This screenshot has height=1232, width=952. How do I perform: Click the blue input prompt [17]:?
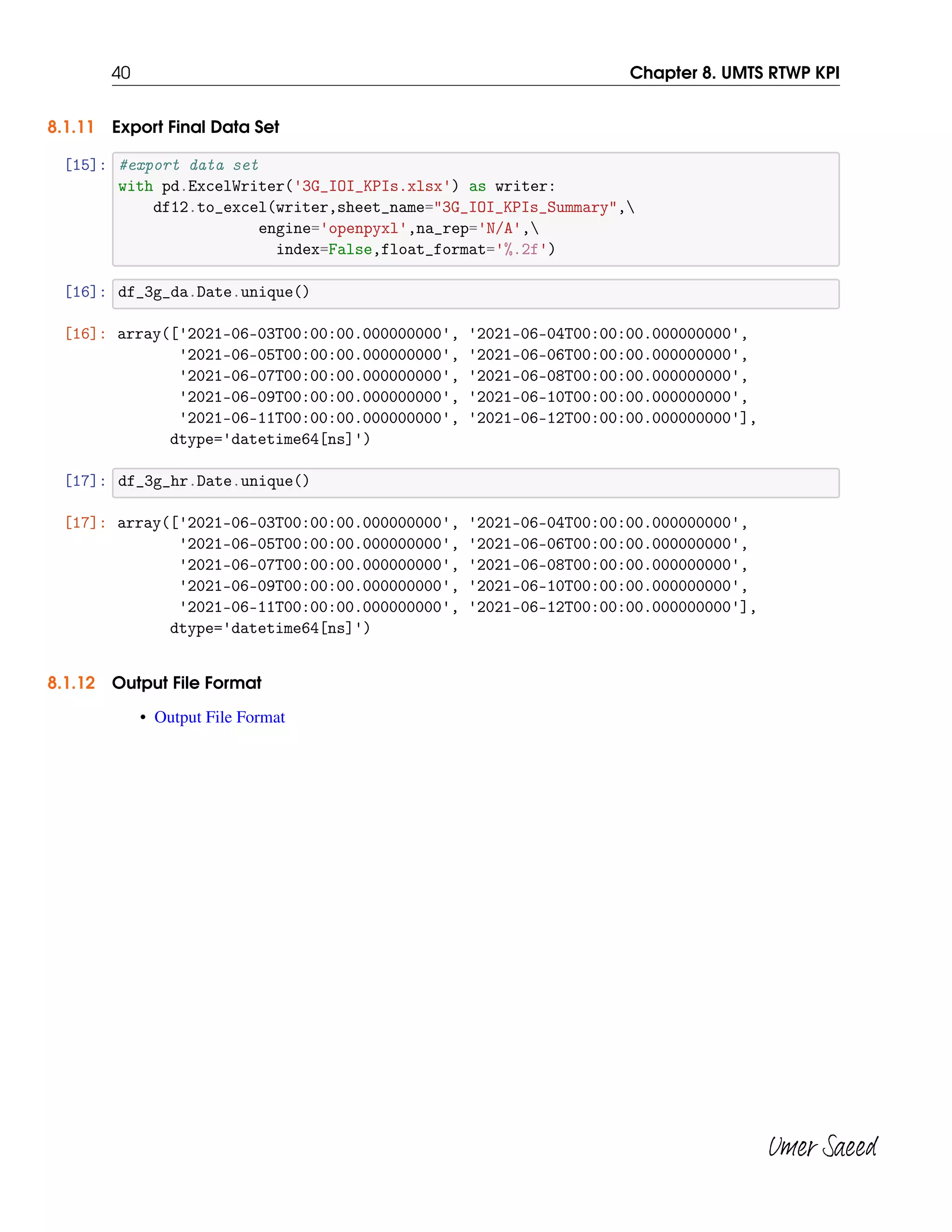[x=85, y=481]
